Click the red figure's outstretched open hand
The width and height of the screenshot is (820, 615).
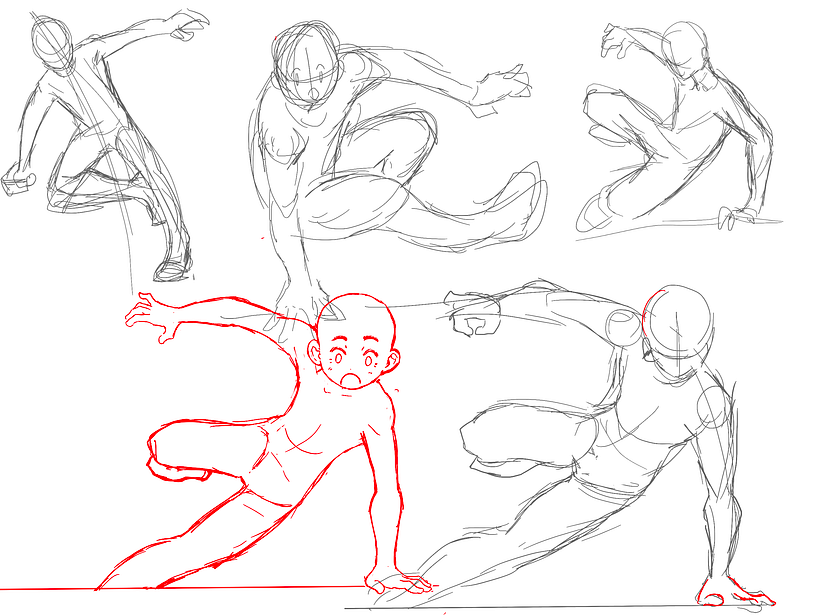click(x=150, y=317)
